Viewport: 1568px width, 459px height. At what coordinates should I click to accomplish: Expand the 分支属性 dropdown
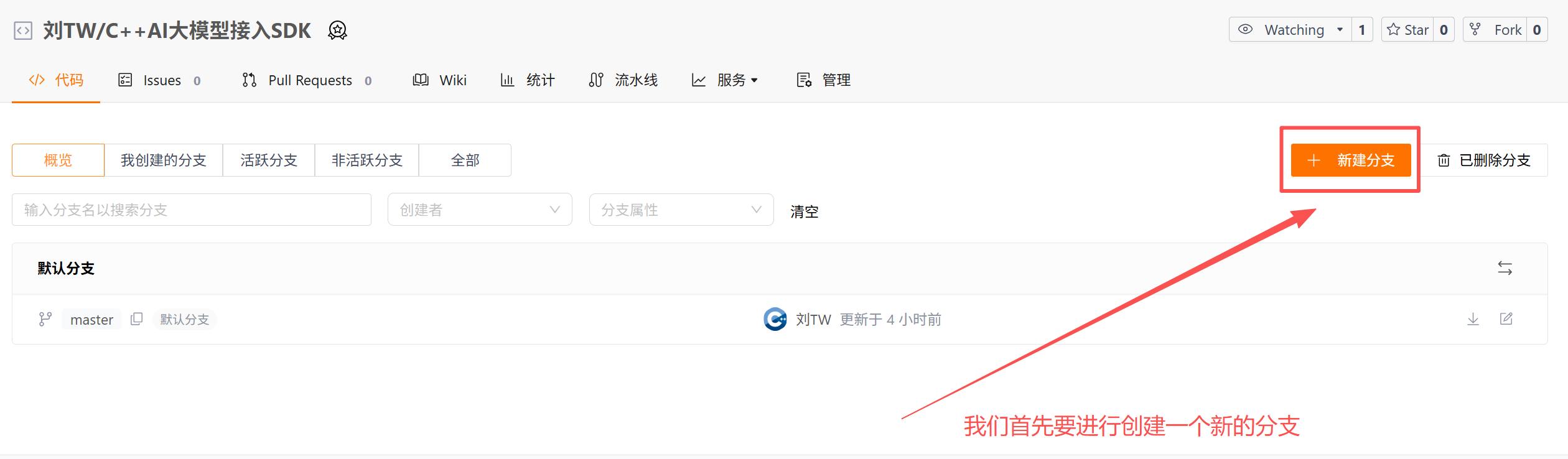pos(681,210)
